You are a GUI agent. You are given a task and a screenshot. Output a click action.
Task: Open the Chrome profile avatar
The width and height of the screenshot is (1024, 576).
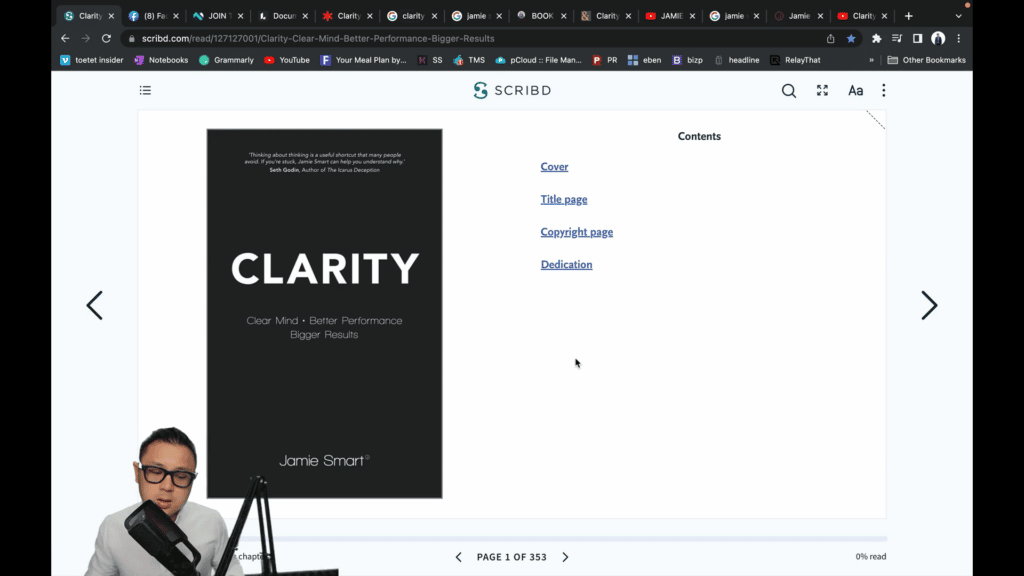click(938, 39)
